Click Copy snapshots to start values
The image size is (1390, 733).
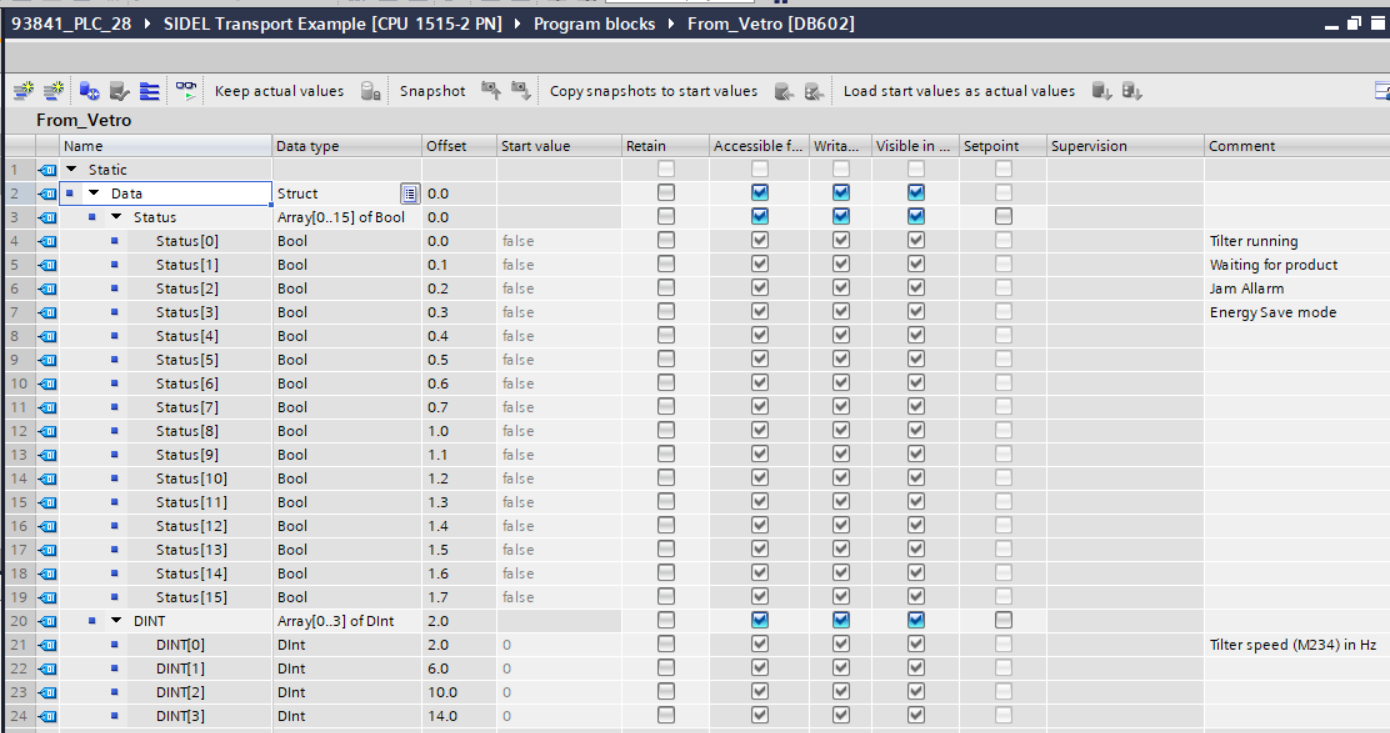[654, 91]
